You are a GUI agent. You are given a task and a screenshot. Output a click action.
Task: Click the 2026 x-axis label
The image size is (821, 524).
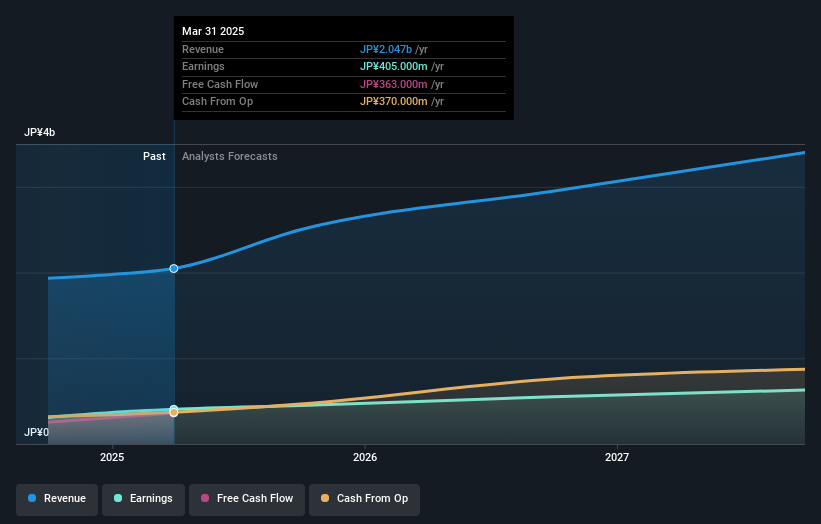(x=365, y=458)
